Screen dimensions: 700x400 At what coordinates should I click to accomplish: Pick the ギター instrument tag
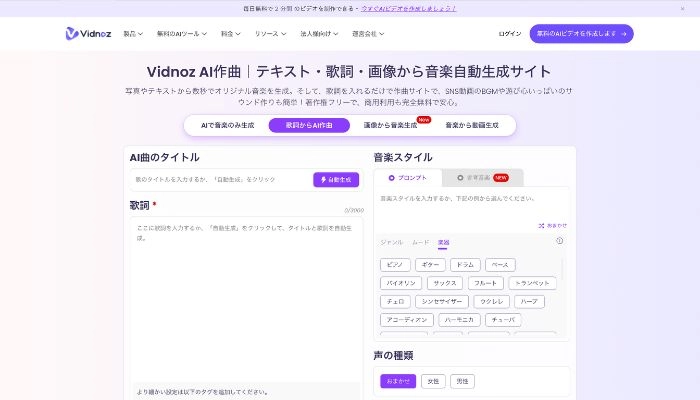pos(430,265)
